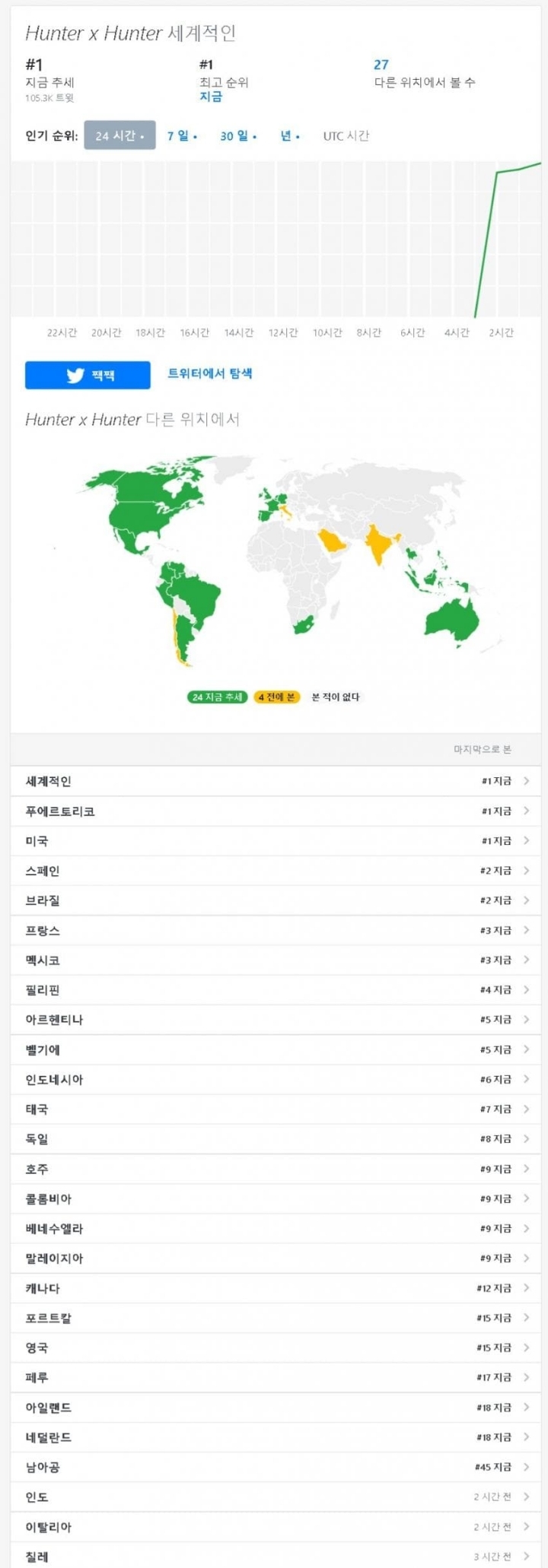Select the 아일랜드 row
The height and width of the screenshot is (1568, 548).
pyautogui.click(x=276, y=1408)
